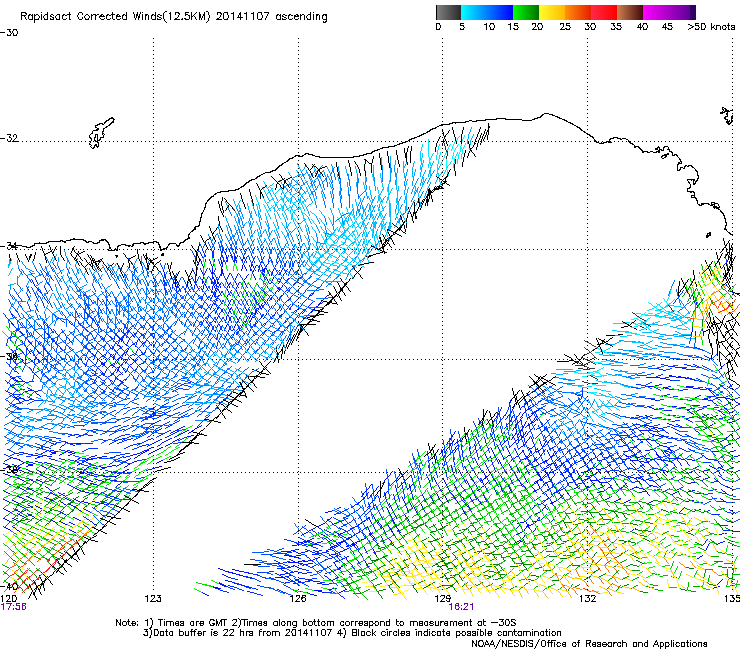Click the '126' longitude axis label

pyautogui.click(x=298, y=599)
